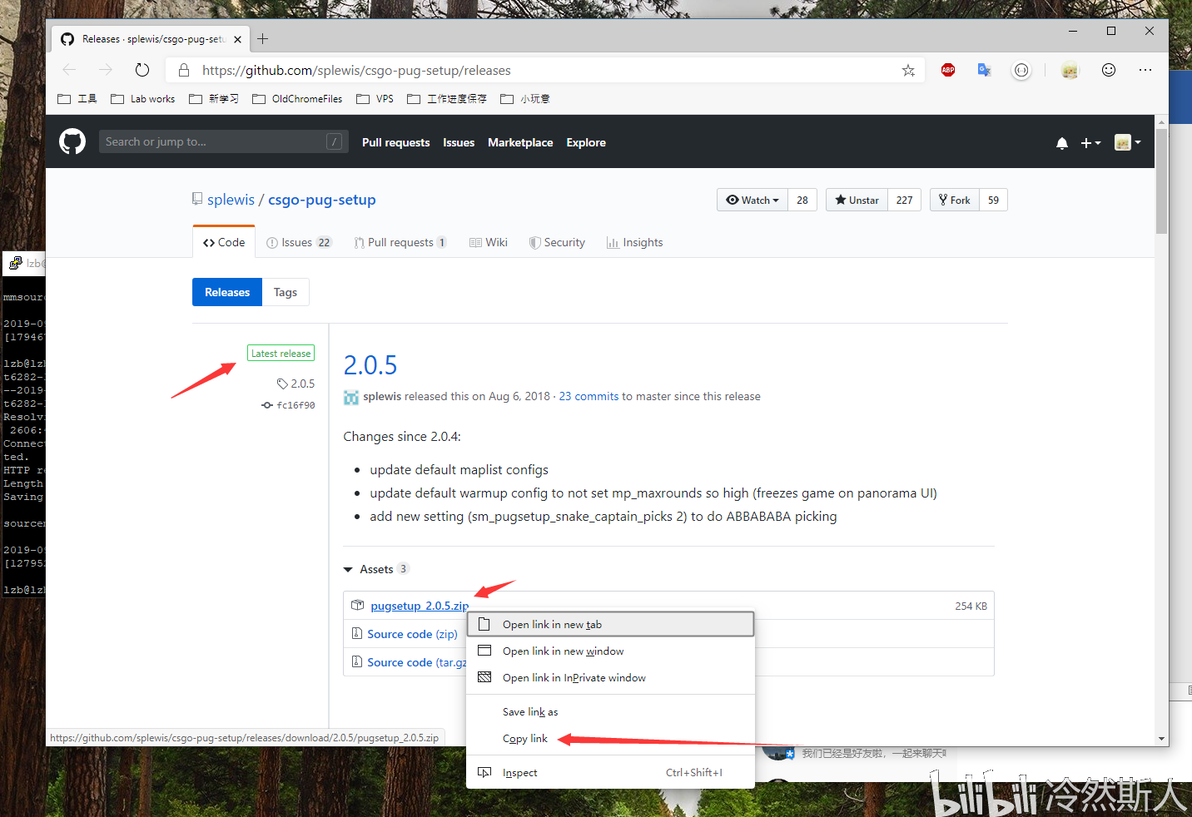This screenshot has width=1192, height=817.
Task: Open the 2.0.5 release title link
Action: [370, 366]
